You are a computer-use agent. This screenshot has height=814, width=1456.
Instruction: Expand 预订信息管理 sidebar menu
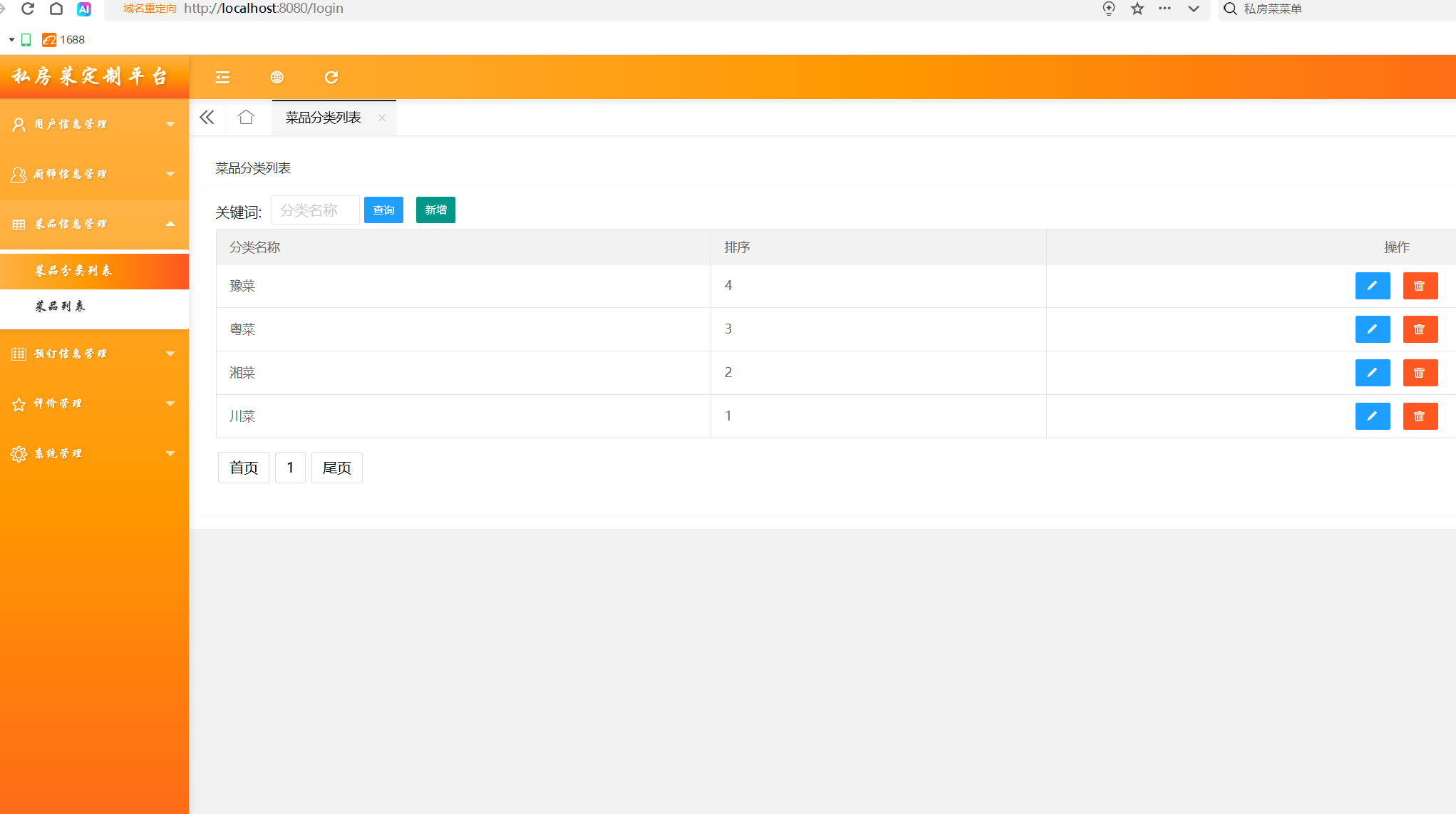94,354
